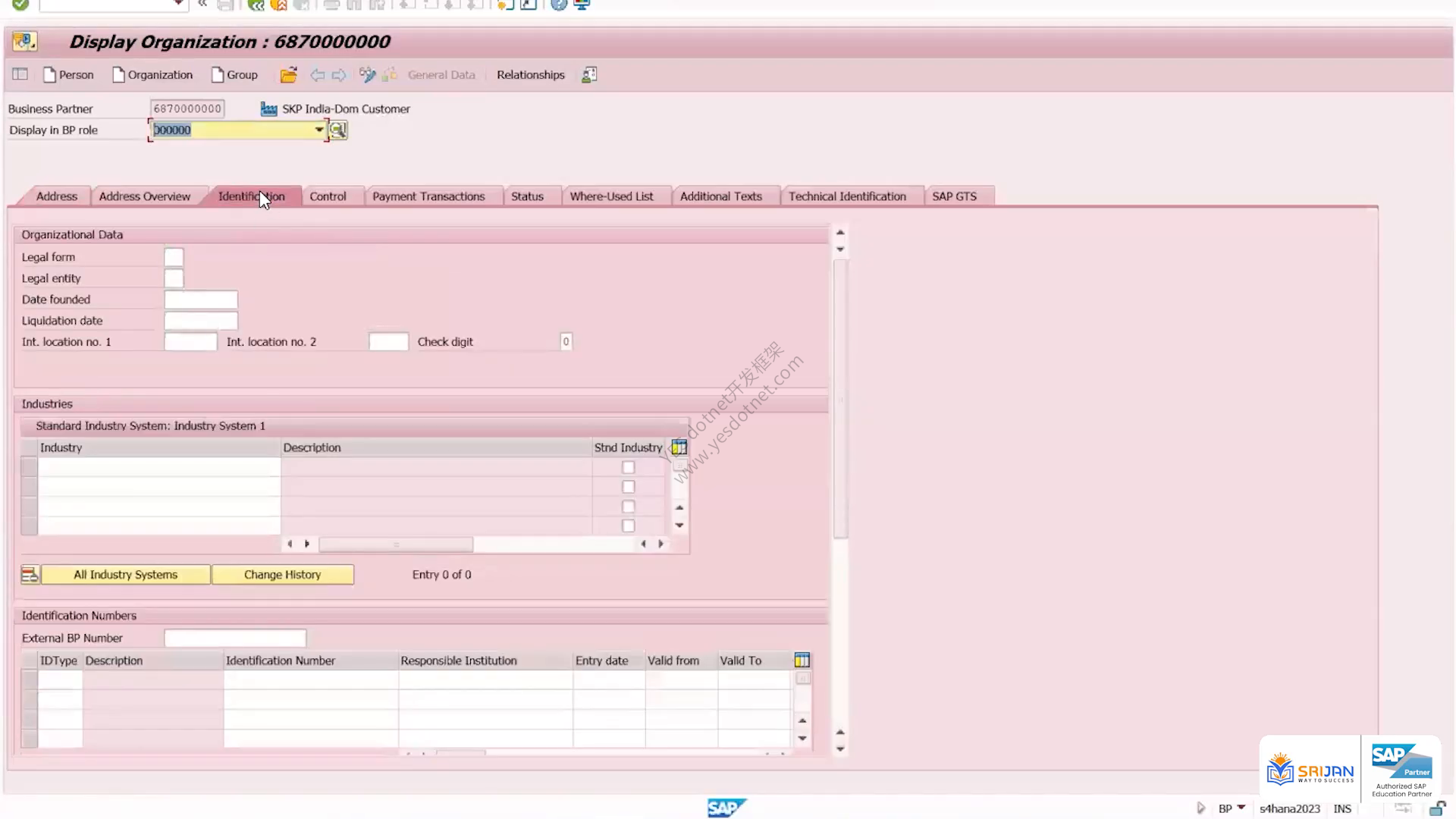Screen dimensions: 1456x819
Task: Open the Additional Texts tab
Action: (x=721, y=196)
